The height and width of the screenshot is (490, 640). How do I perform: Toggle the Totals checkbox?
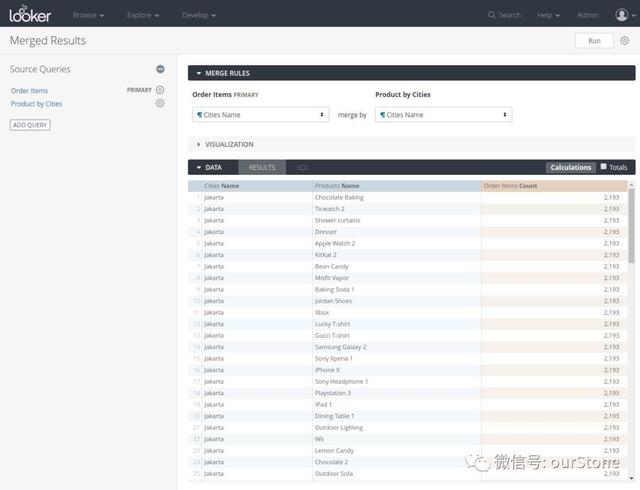(604, 167)
